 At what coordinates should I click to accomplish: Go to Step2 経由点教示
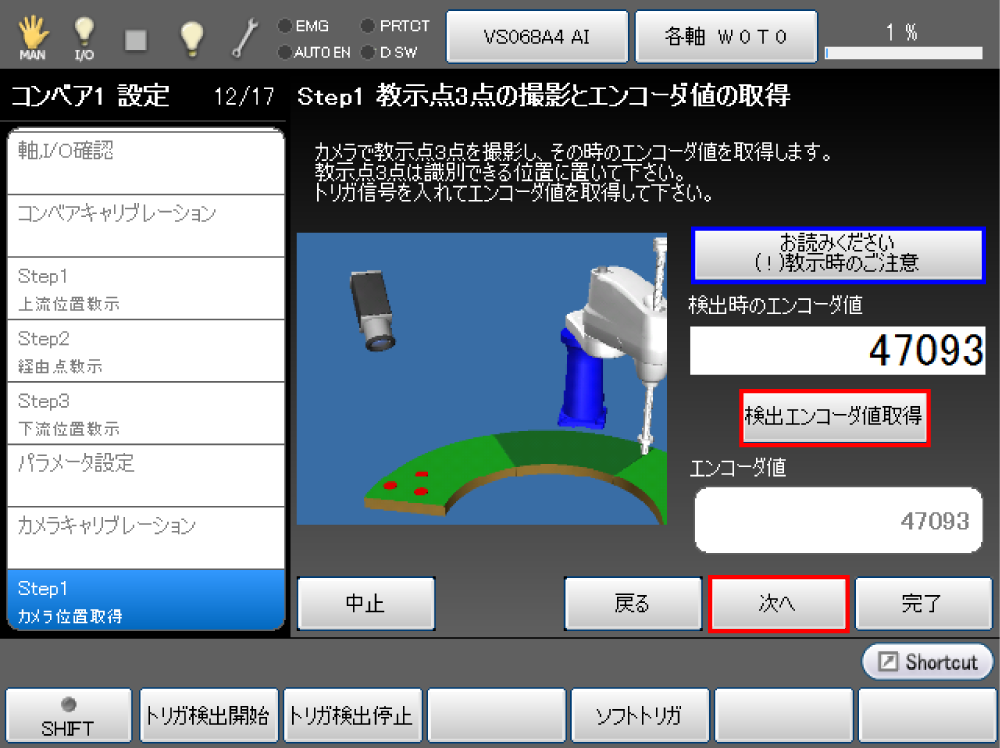click(x=146, y=351)
